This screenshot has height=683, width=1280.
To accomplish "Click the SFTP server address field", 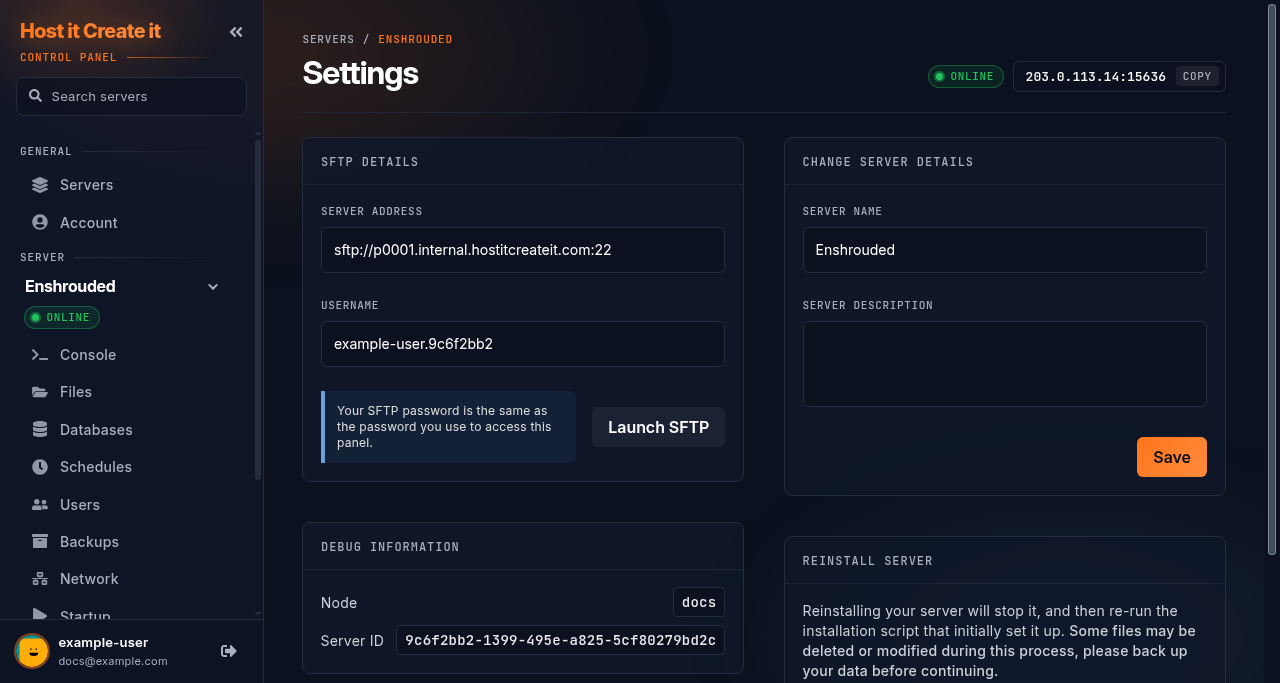I will tap(523, 250).
